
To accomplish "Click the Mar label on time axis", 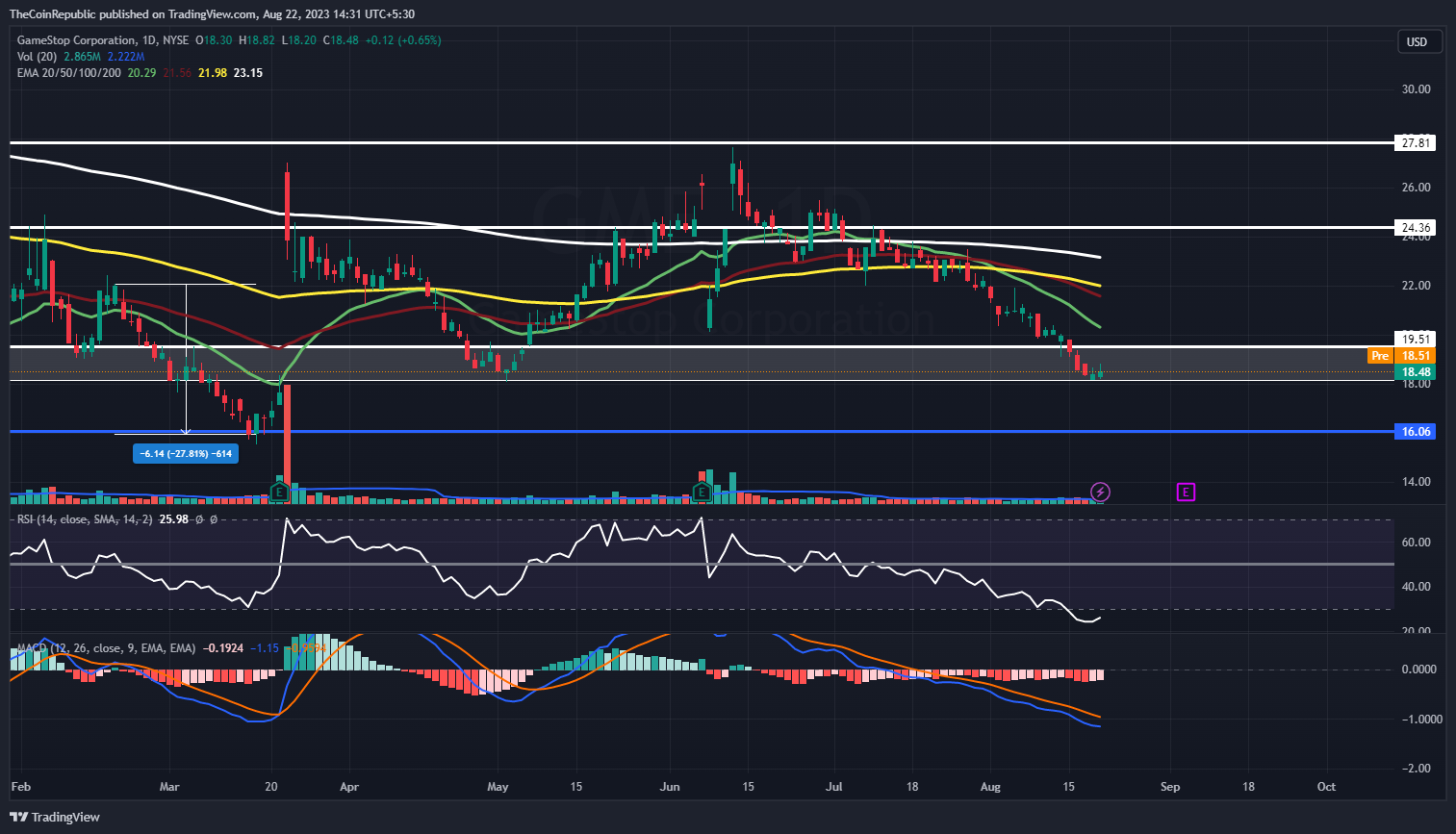I will 169,787.
